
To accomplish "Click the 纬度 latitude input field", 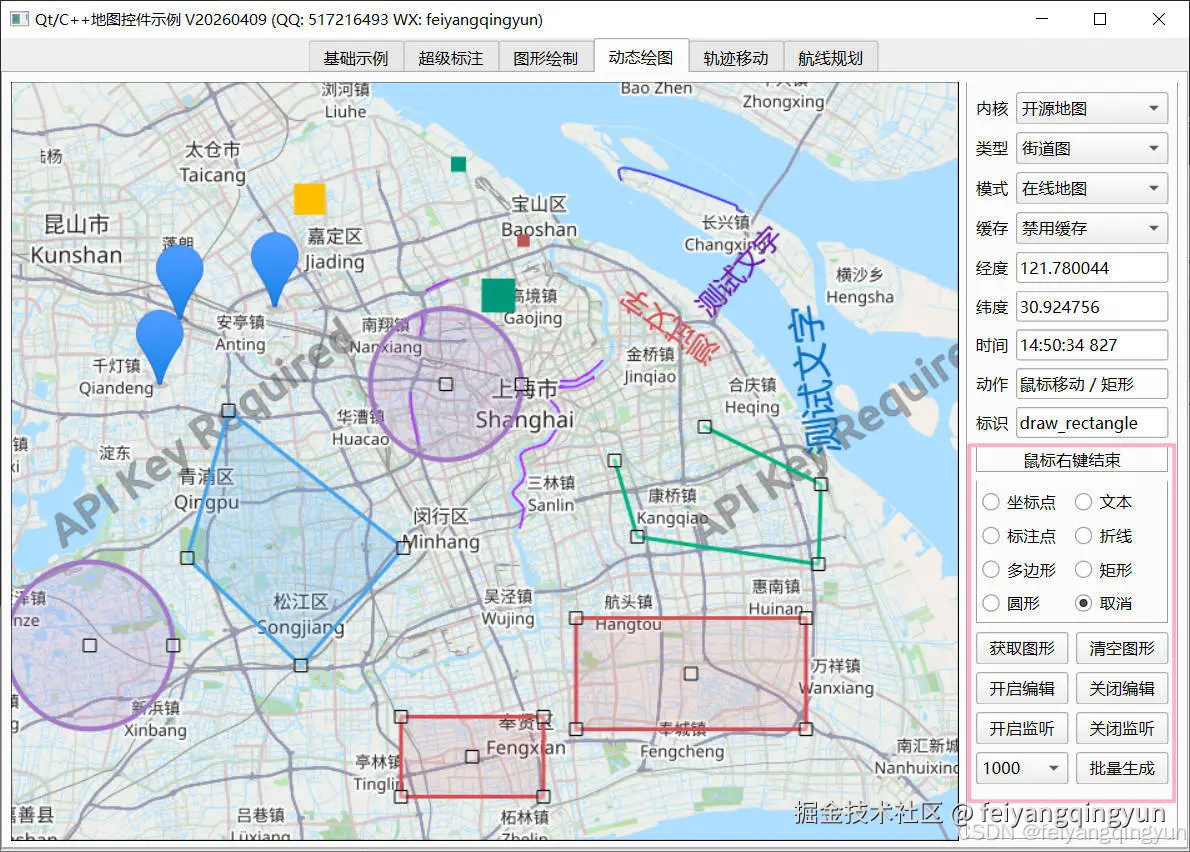I will click(1091, 307).
